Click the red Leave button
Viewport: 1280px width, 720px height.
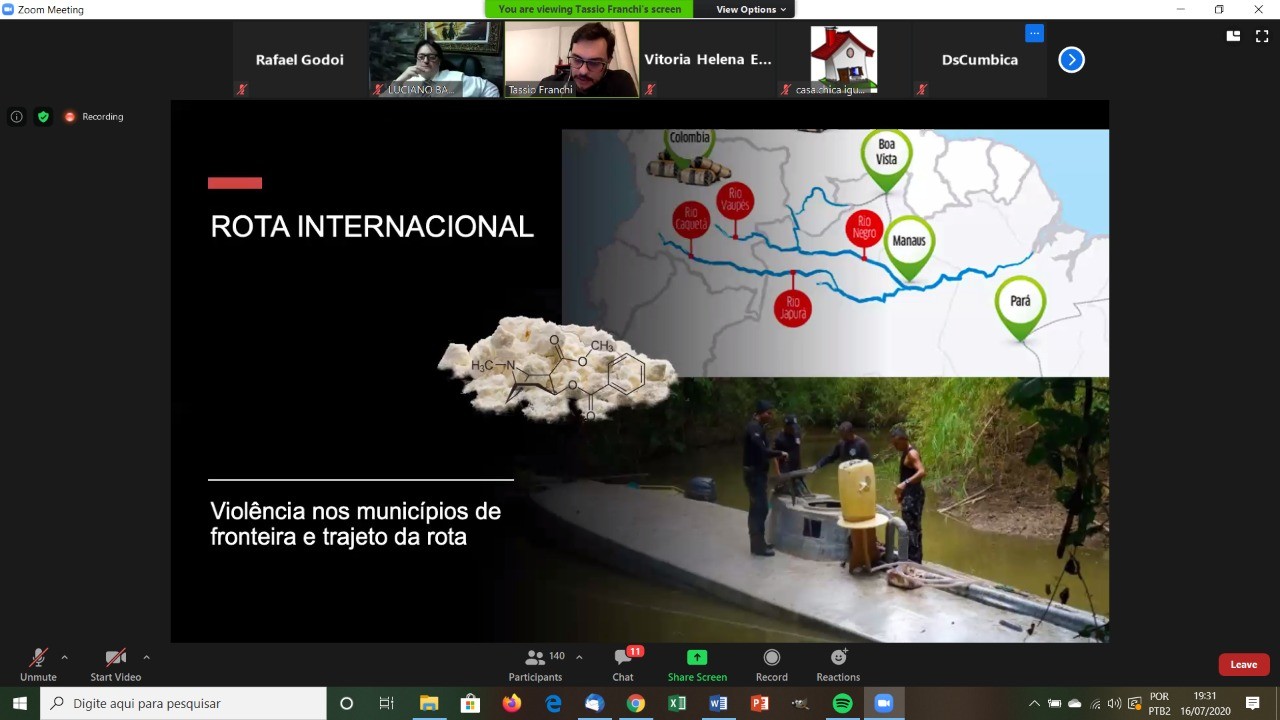pyautogui.click(x=1243, y=665)
